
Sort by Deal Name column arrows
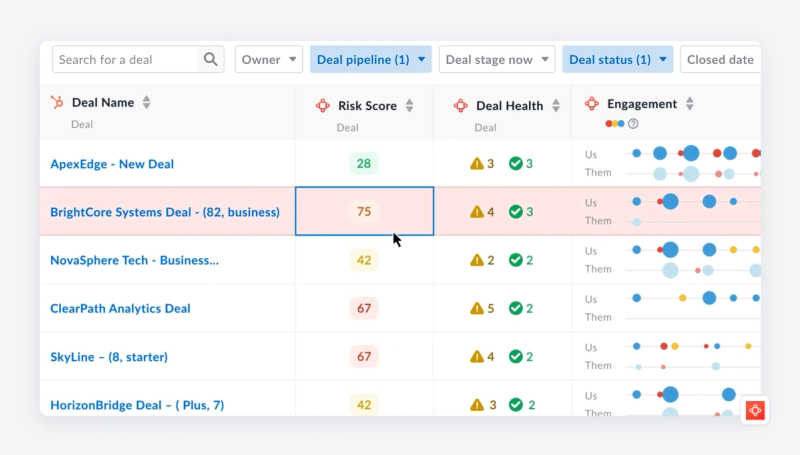[x=146, y=103]
